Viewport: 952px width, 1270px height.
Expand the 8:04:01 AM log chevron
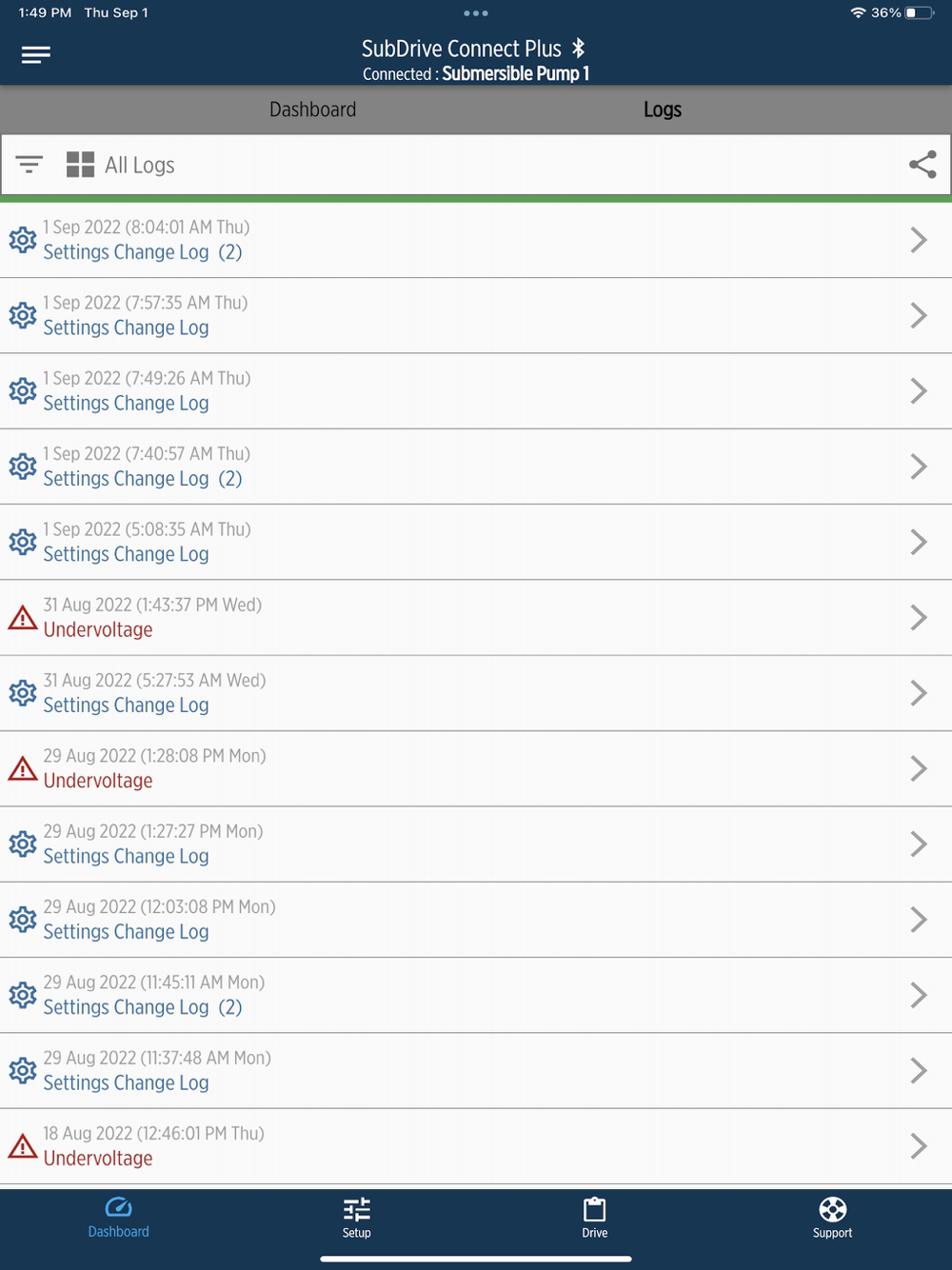[x=919, y=240]
